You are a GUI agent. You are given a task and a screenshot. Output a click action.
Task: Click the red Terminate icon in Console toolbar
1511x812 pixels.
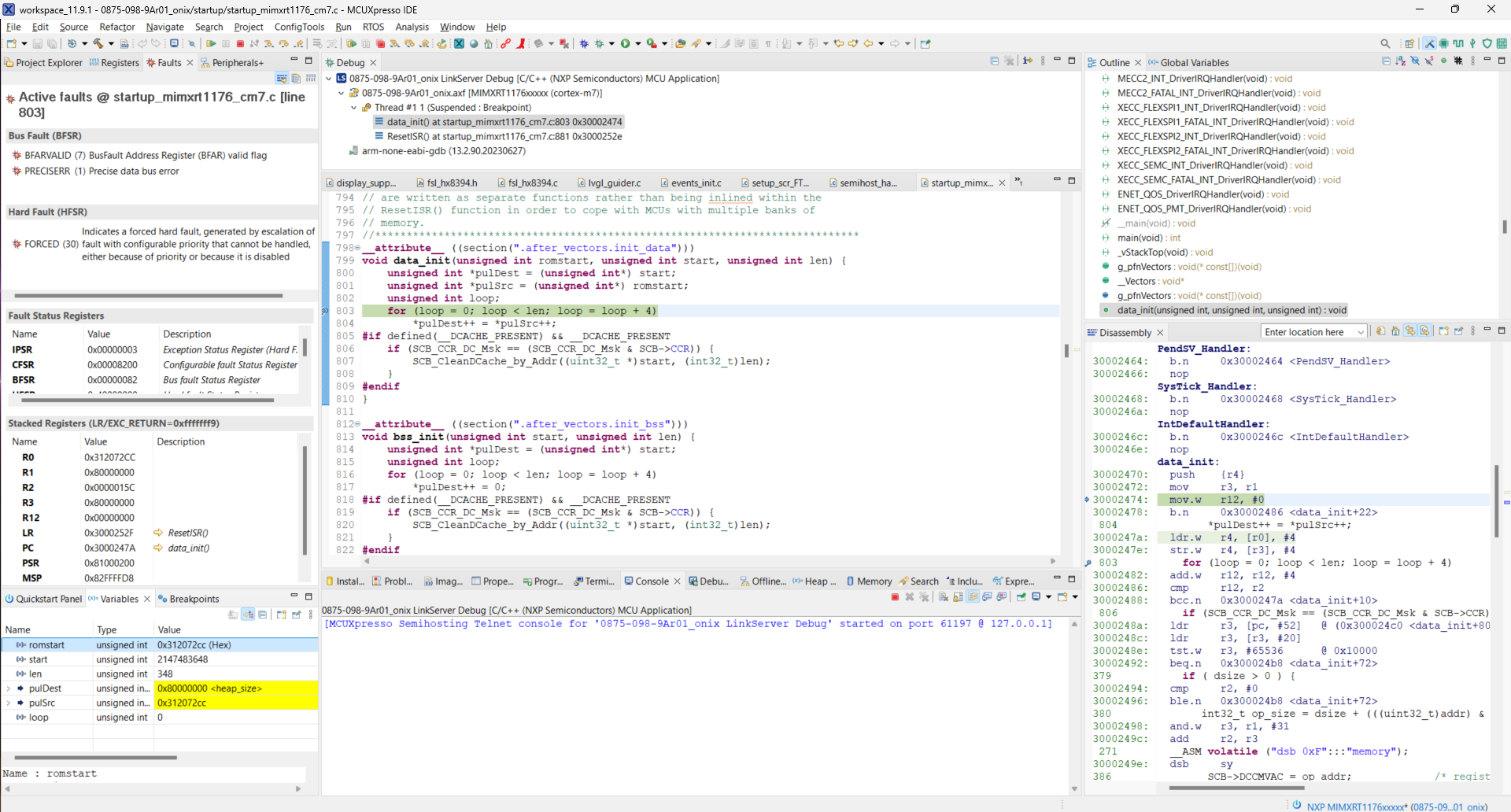pos(895,596)
